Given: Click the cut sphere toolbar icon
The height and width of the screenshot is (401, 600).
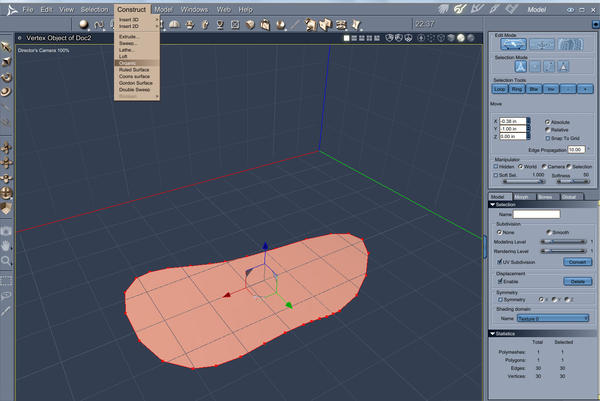Looking at the screenshot, I should pyautogui.click(x=280, y=25).
